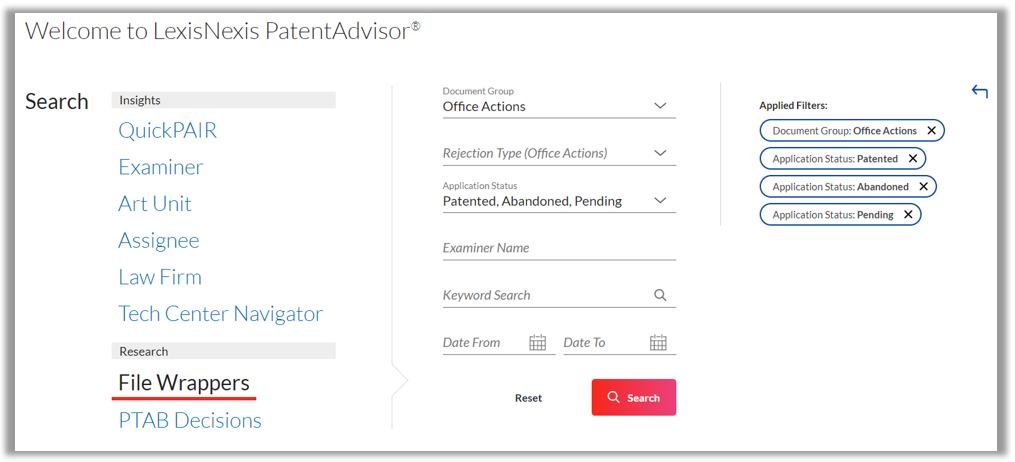Remove the Application Status: Patented filter
The image size is (1015, 462).
click(913, 159)
